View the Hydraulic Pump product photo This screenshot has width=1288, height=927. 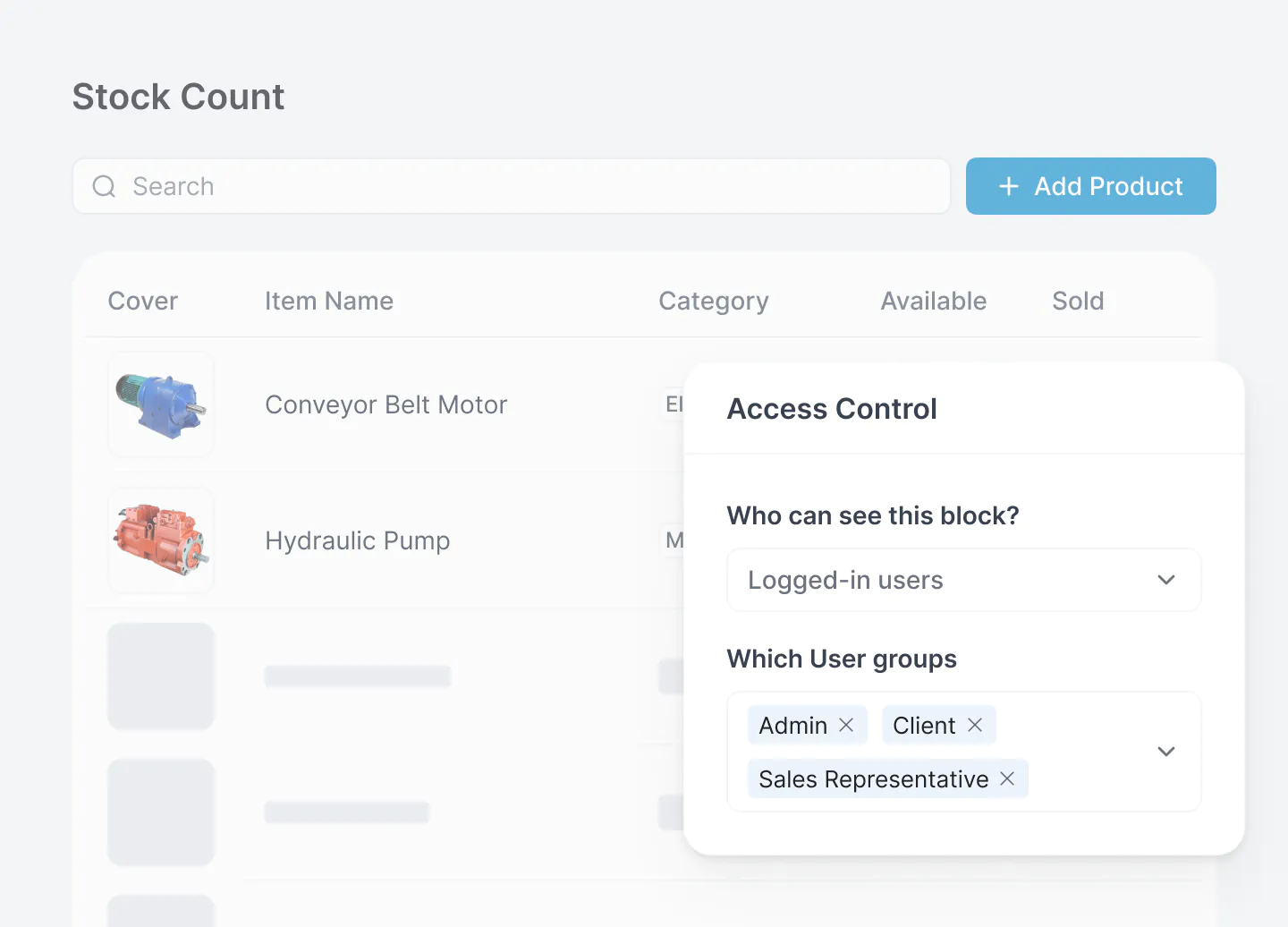coord(160,540)
